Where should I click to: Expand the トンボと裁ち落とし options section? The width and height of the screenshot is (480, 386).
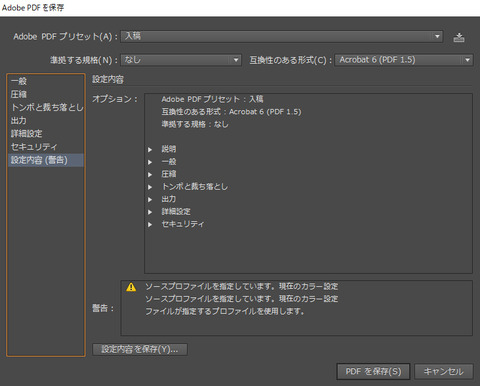[x=150, y=187]
